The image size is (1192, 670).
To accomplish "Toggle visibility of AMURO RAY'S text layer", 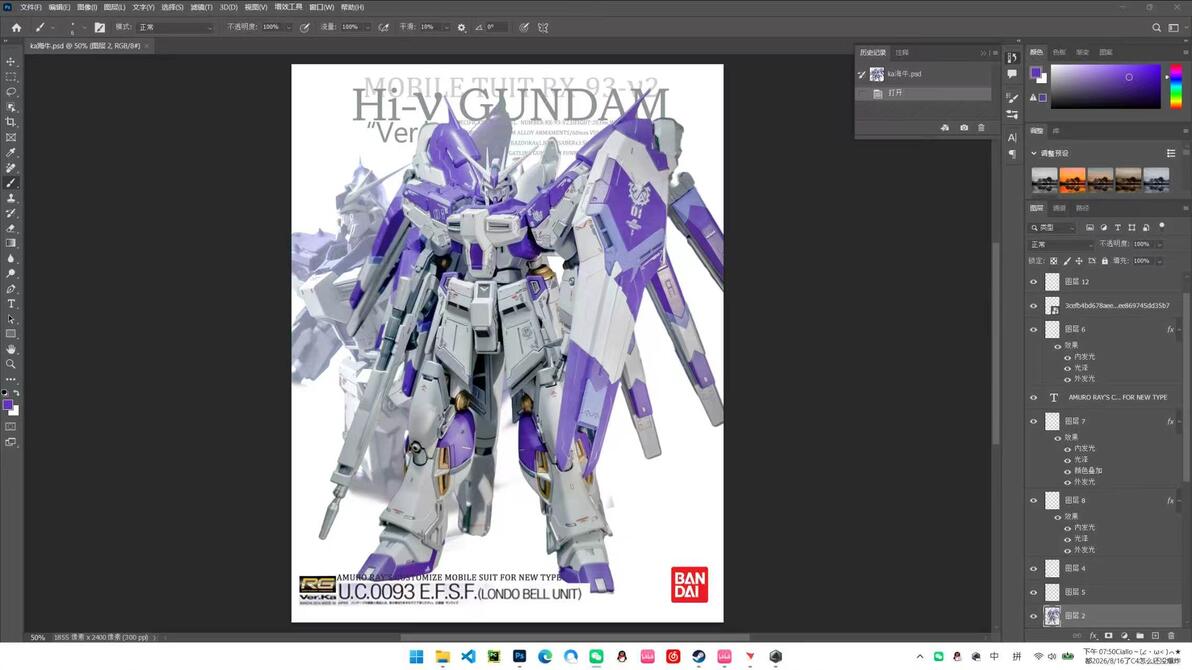I will 1033,398.
